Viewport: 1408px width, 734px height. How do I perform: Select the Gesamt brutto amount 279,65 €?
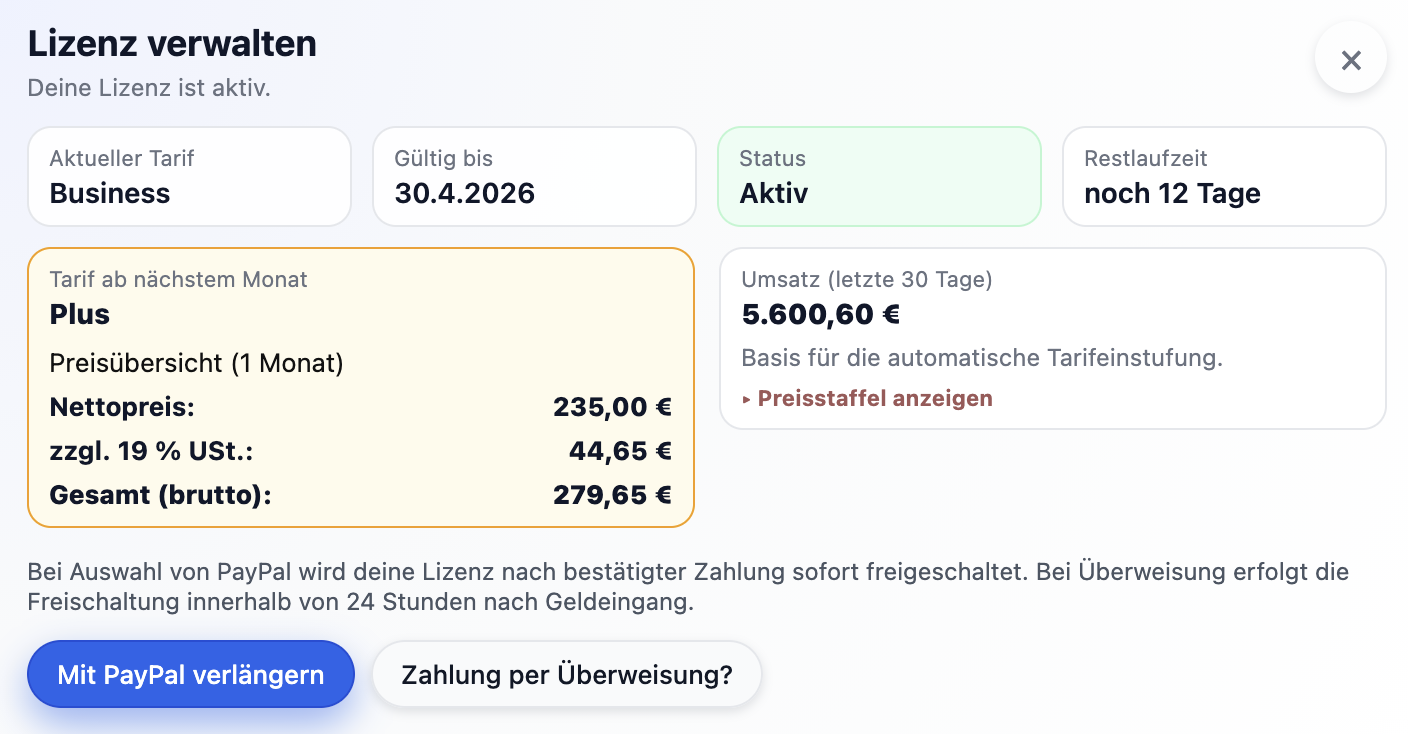tap(613, 494)
